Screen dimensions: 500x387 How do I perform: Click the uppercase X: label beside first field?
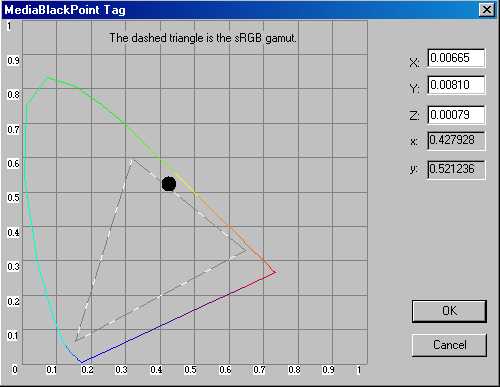(414, 62)
